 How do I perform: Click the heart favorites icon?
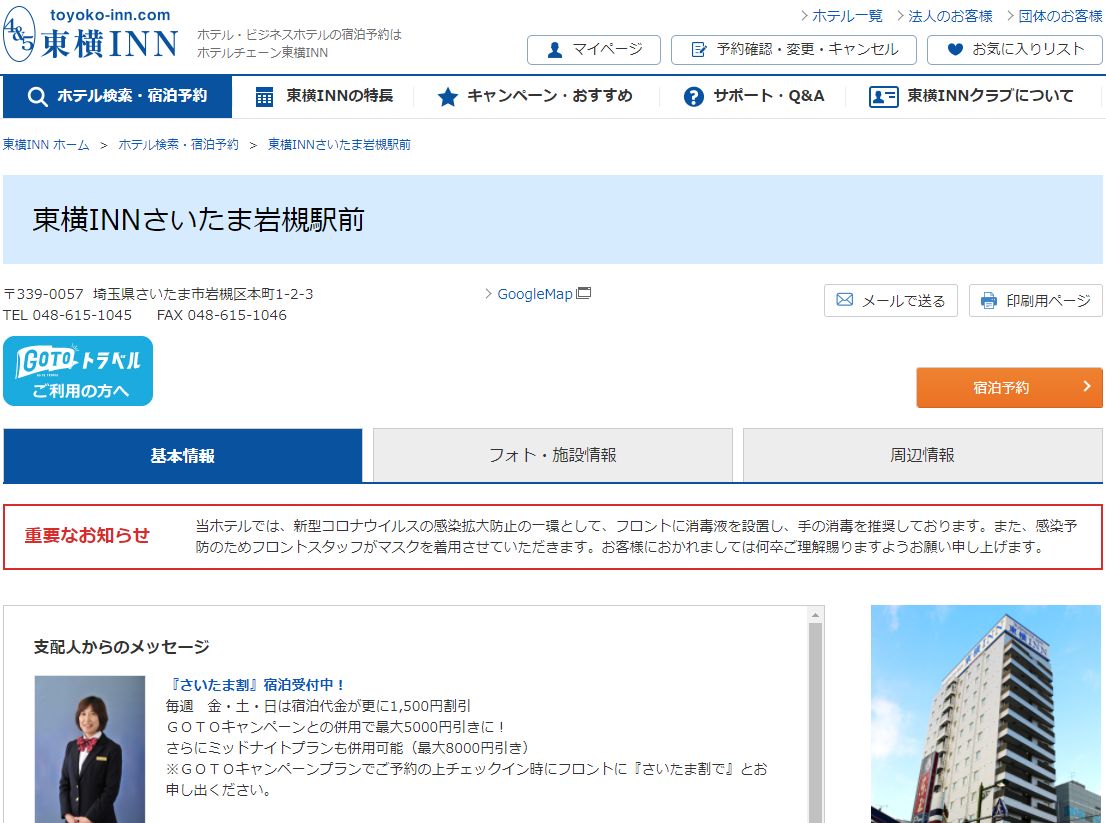point(955,49)
